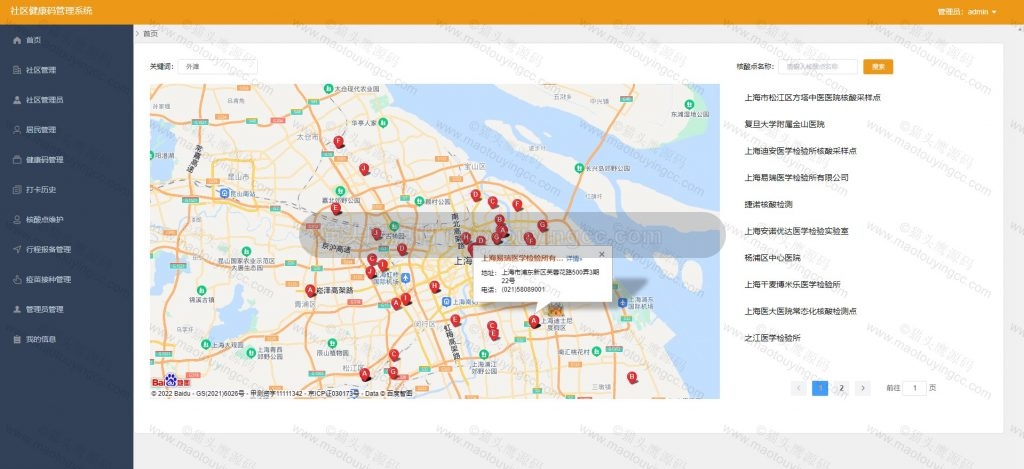The image size is (1024, 469).
Task: Click the 昆山南站 train station icon
Action: 224,193
